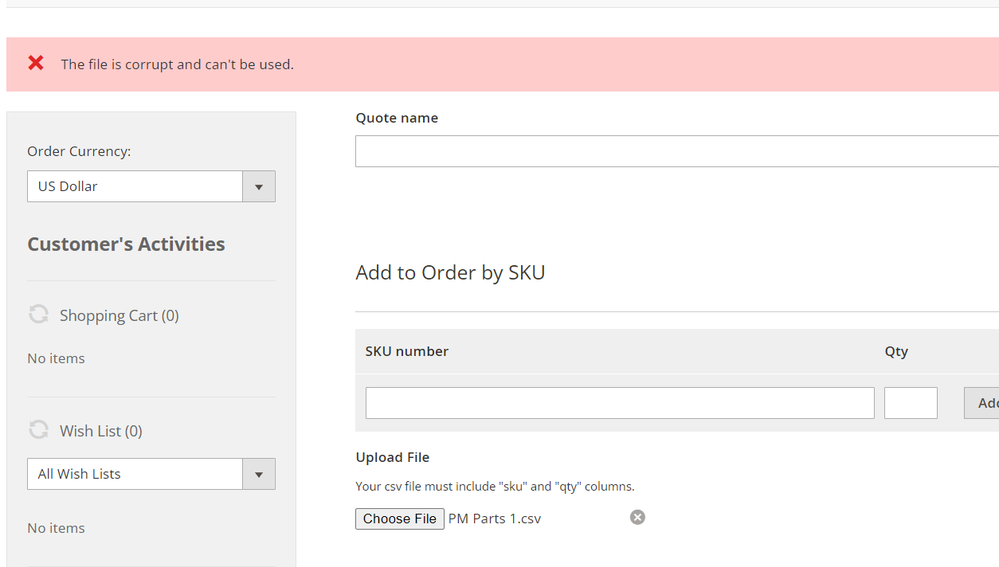This screenshot has width=999, height=567.
Task: Click into the Quote name field
Action: coord(676,151)
